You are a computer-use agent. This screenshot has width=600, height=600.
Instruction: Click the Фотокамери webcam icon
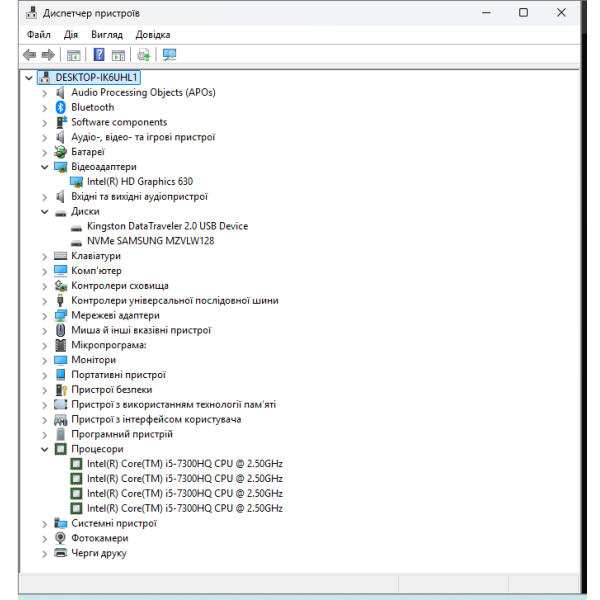pos(60,538)
